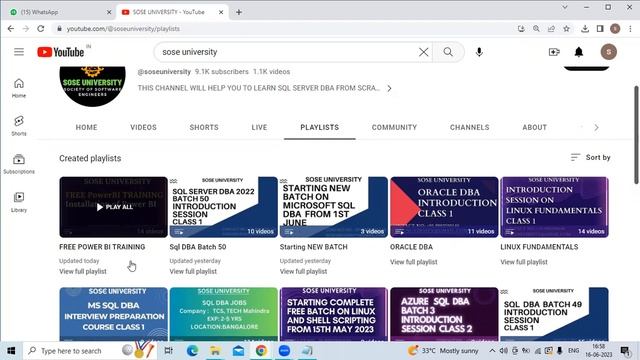Open the SHORTS channel tab
This screenshot has width=640, height=360.
click(204, 127)
